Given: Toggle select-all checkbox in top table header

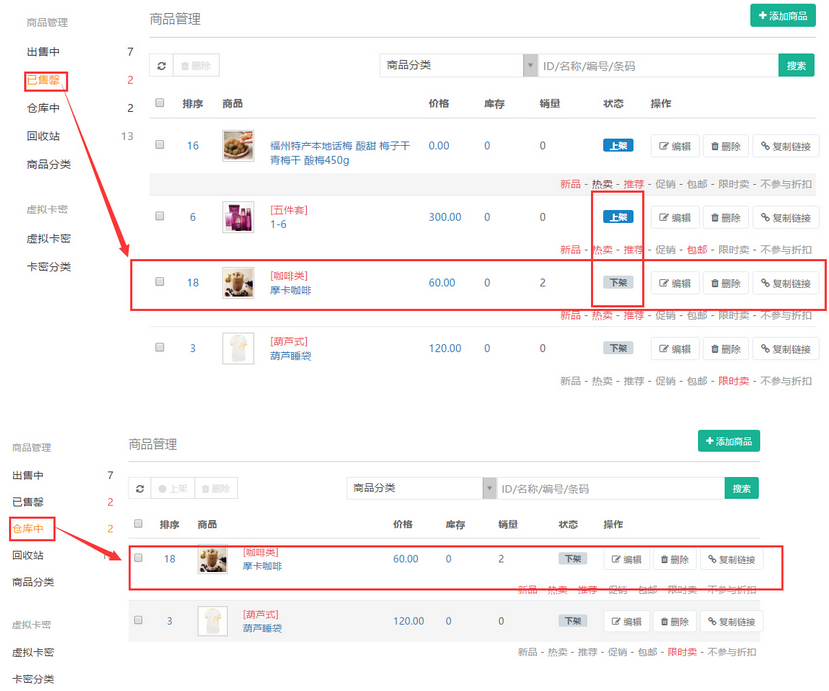Looking at the screenshot, I should (160, 103).
